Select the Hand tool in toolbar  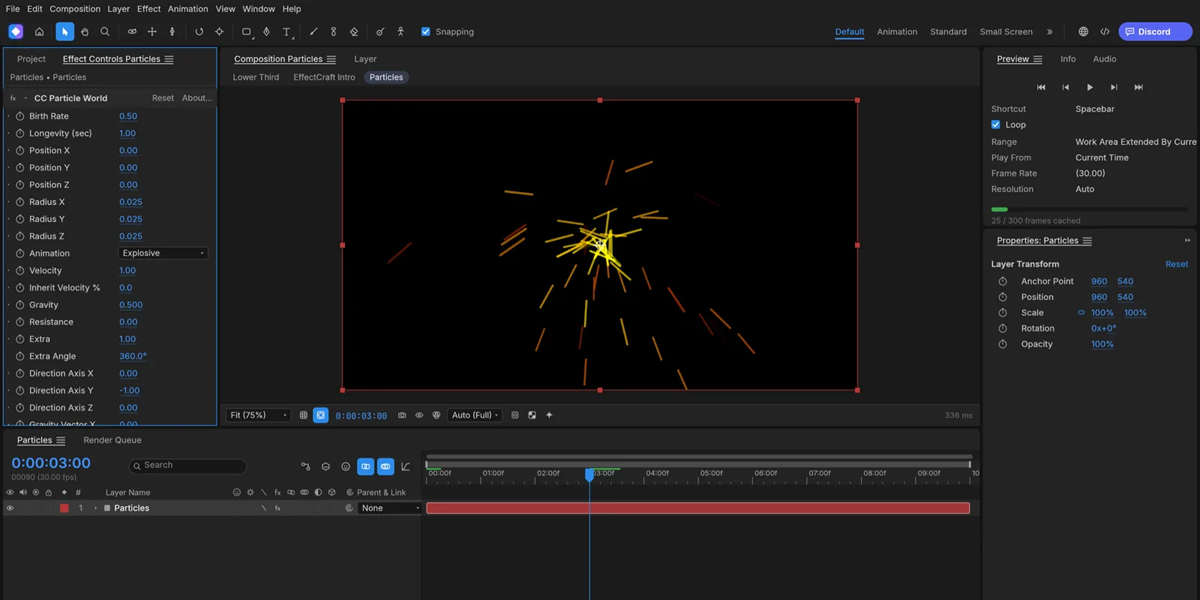85,32
